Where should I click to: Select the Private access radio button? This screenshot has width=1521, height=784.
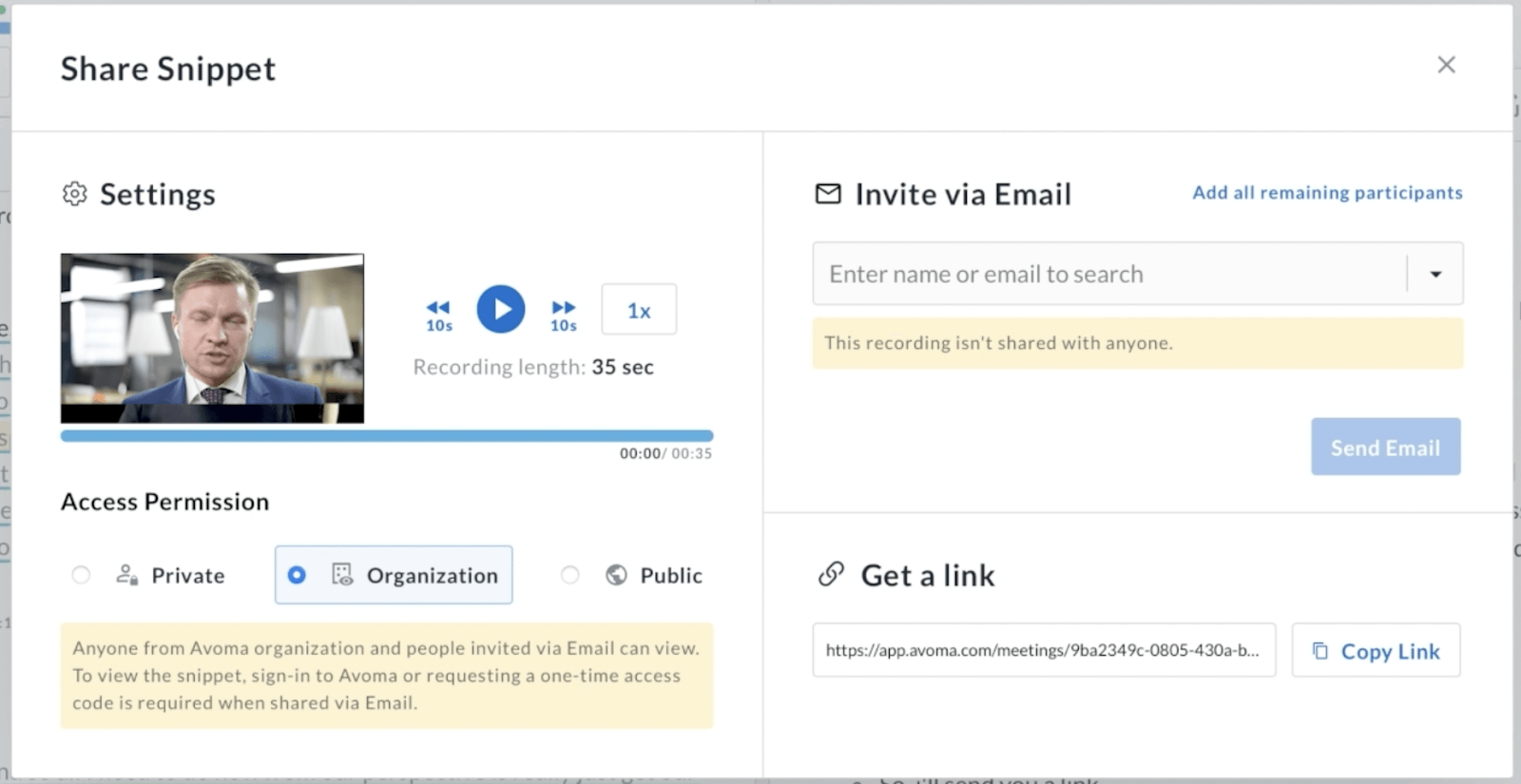(x=81, y=575)
